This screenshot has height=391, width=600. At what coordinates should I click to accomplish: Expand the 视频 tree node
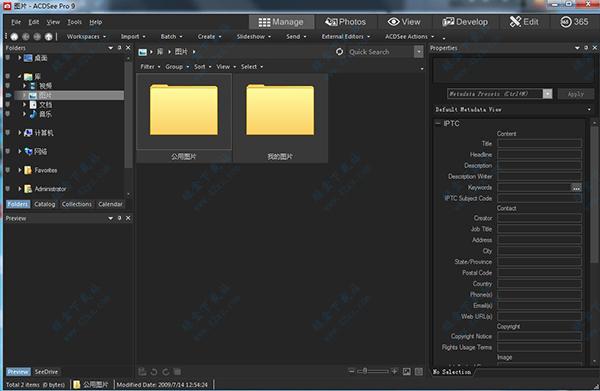point(25,86)
